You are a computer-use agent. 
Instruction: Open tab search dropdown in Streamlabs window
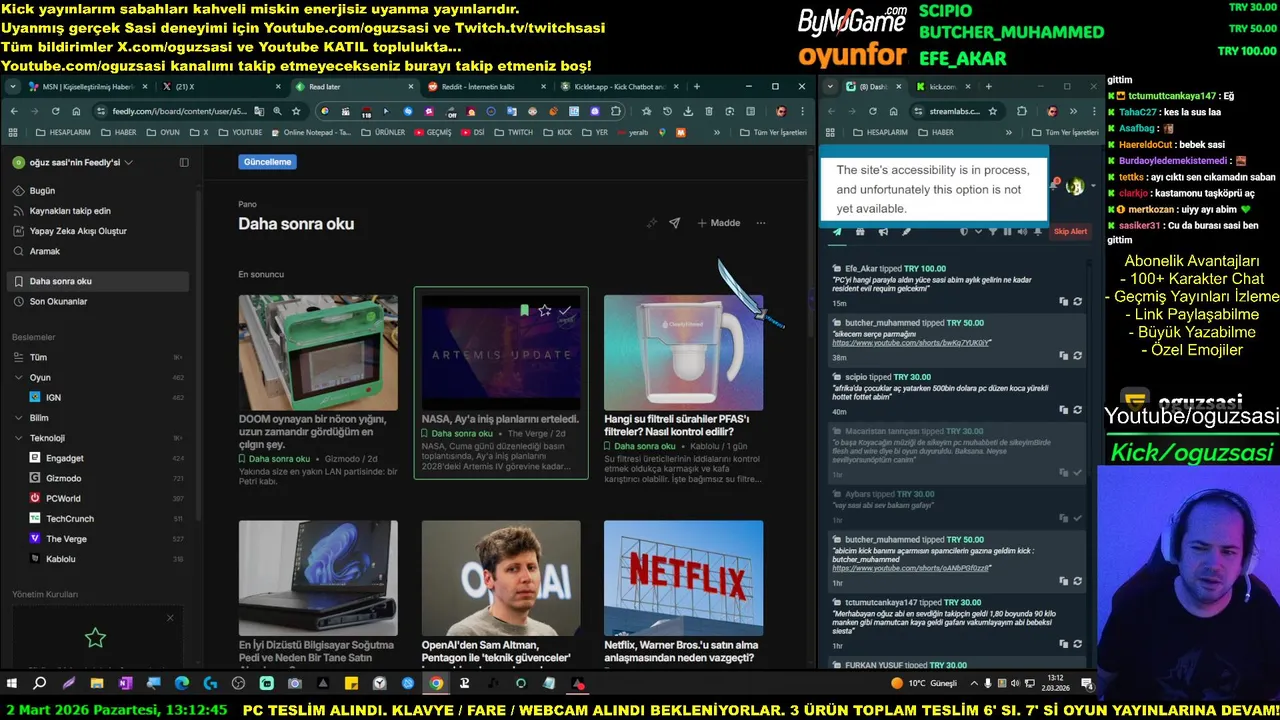pos(831,87)
